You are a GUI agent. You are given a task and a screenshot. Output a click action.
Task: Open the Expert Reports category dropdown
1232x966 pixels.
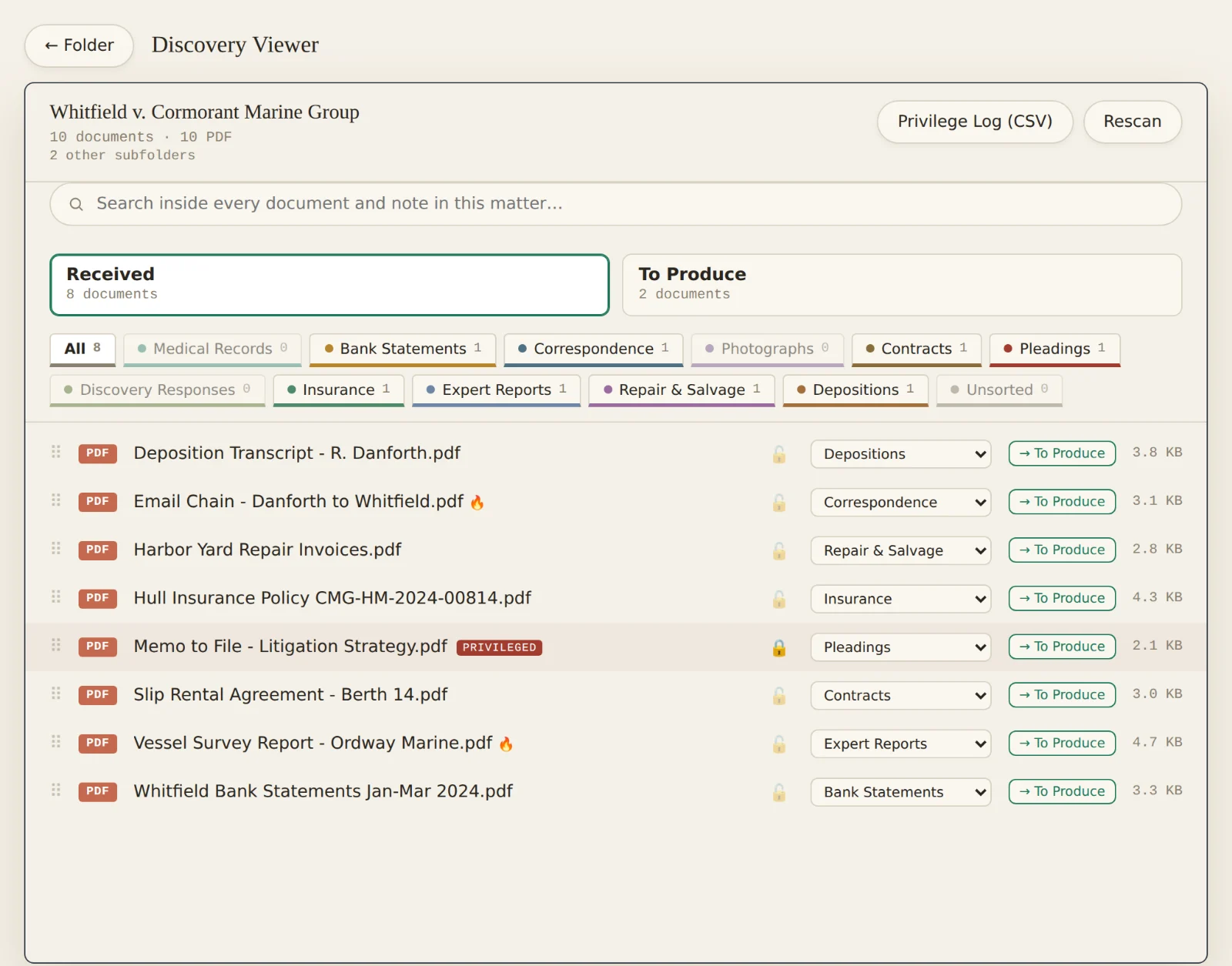pyautogui.click(x=901, y=744)
